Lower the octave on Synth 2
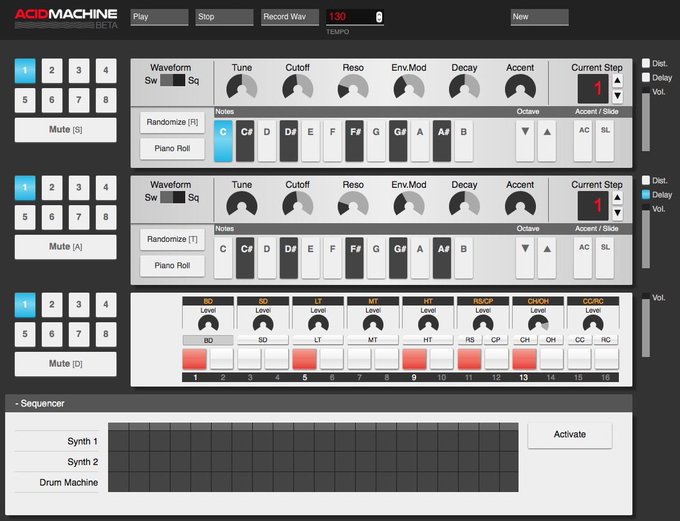The width and height of the screenshot is (680, 521). click(525, 258)
